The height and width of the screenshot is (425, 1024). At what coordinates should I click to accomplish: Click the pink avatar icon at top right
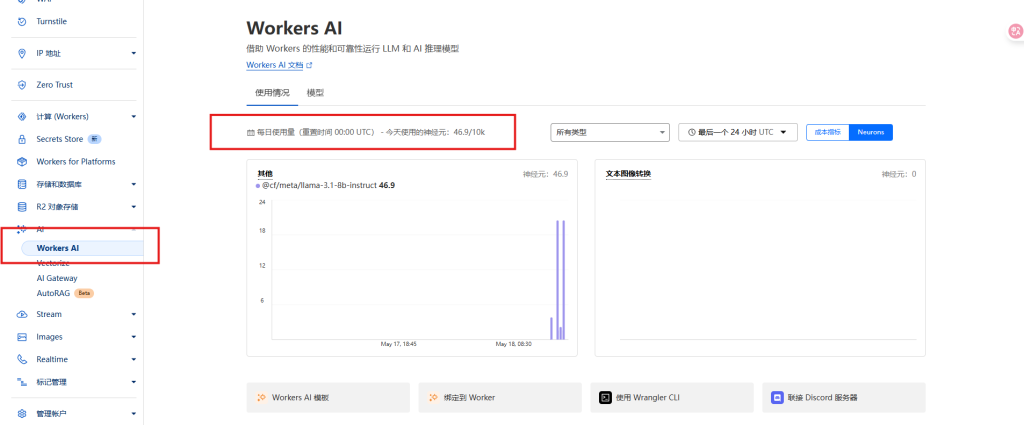pos(1016,31)
